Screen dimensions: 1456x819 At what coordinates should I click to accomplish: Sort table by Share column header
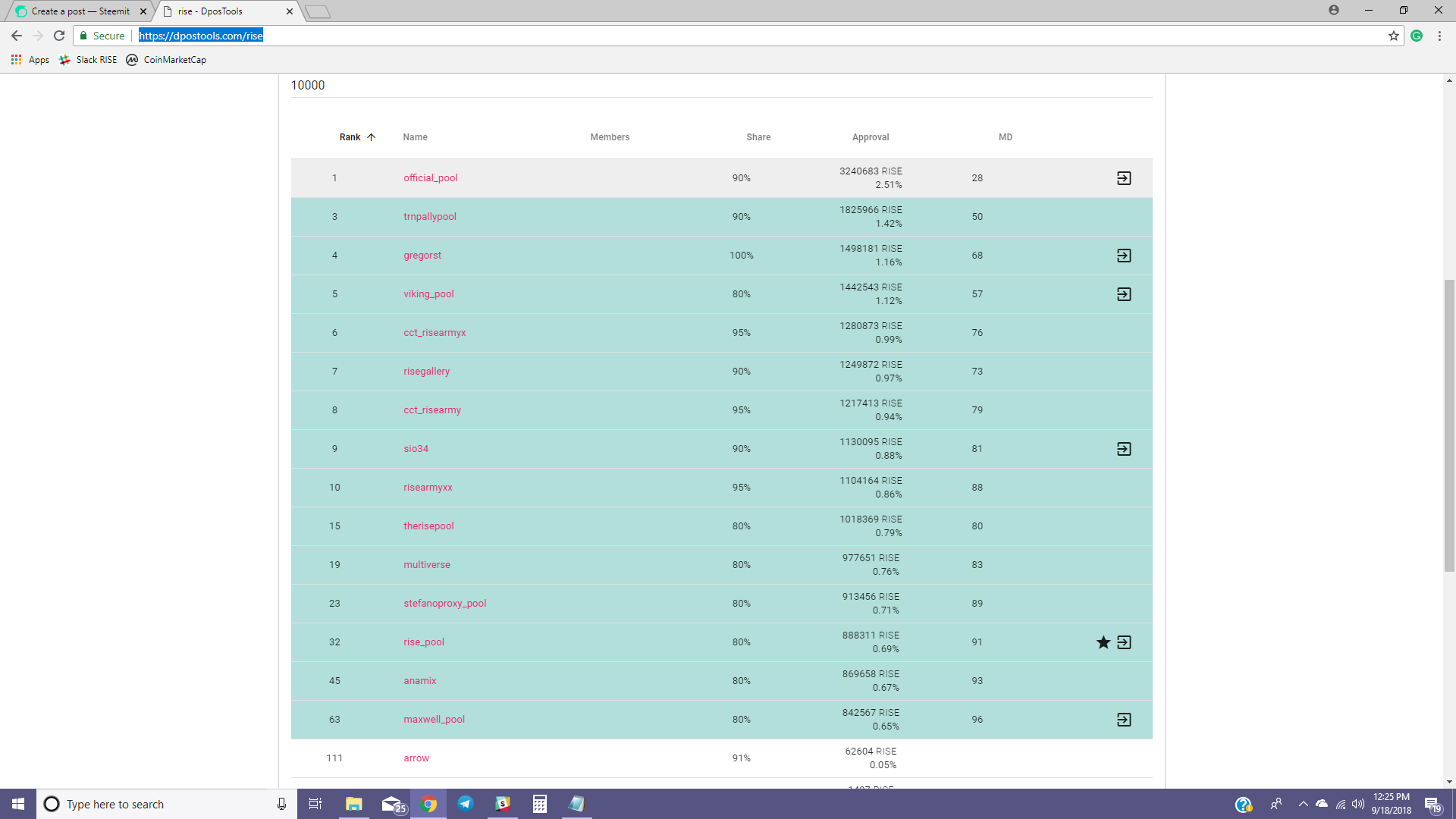click(758, 137)
